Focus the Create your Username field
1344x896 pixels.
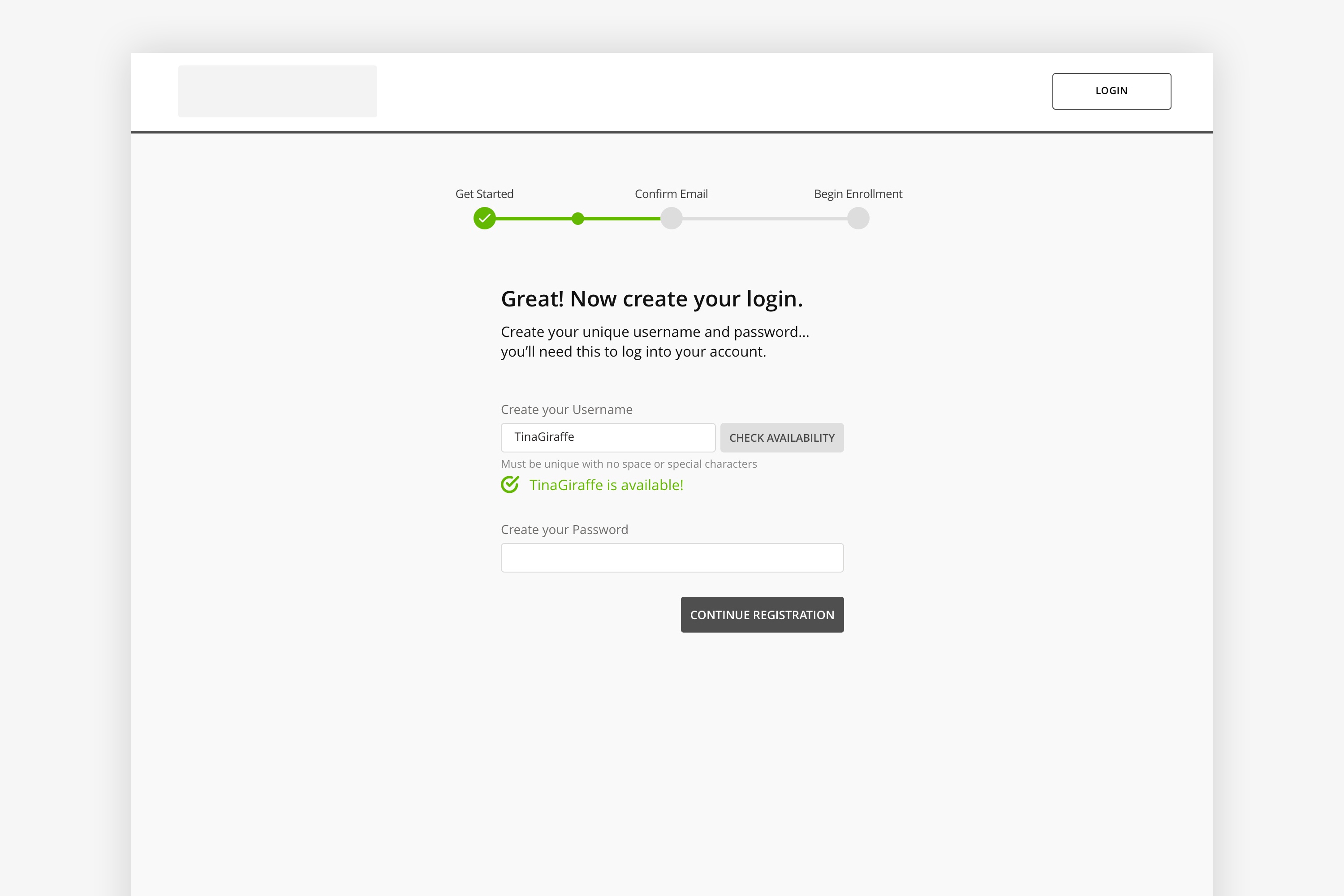tap(608, 438)
